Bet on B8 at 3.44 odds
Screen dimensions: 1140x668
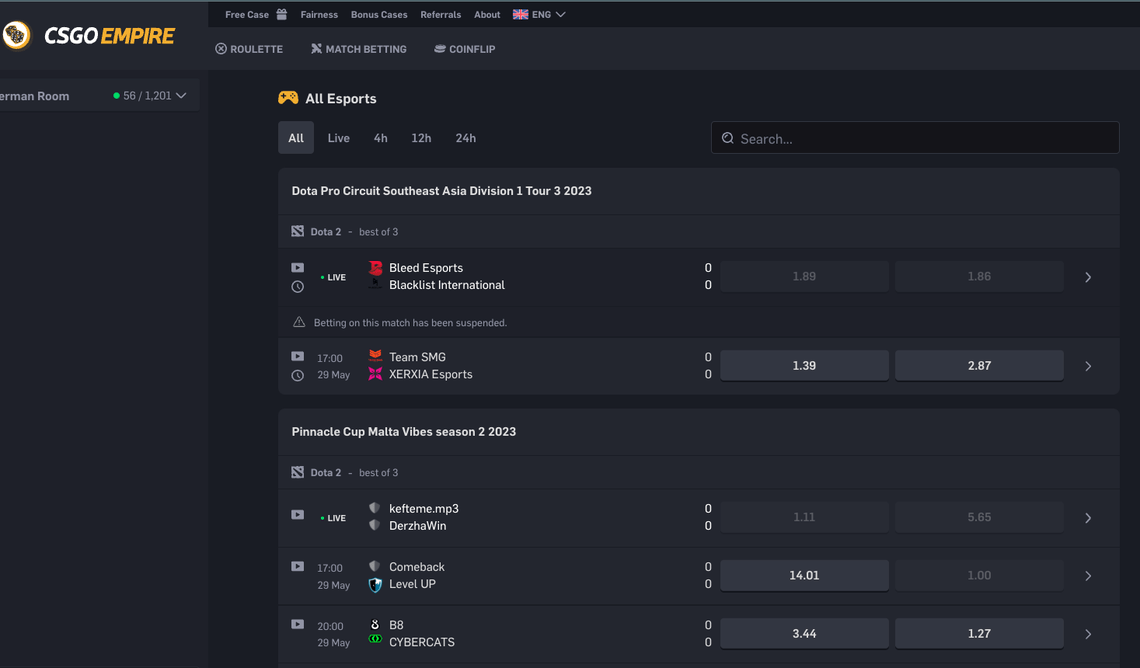pyautogui.click(x=804, y=633)
